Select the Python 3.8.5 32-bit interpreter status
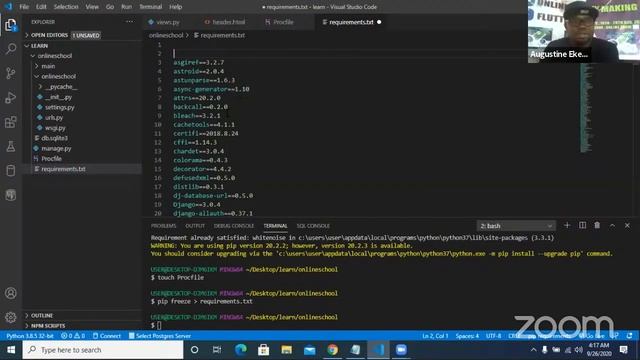The image size is (640, 360). point(30,336)
